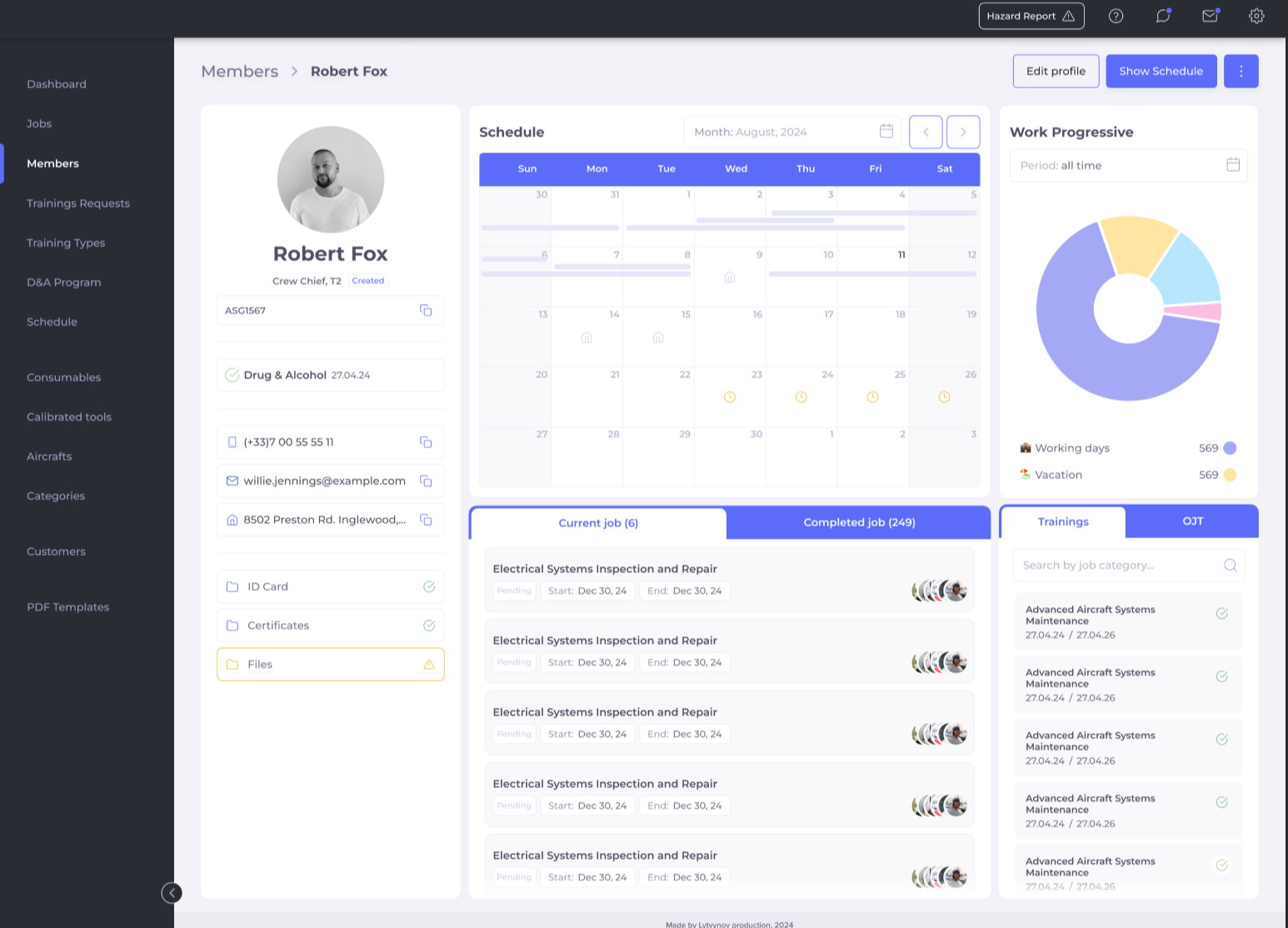Viewport: 1288px width, 928px height.
Task: Click the Edit profile button
Action: coord(1056,71)
